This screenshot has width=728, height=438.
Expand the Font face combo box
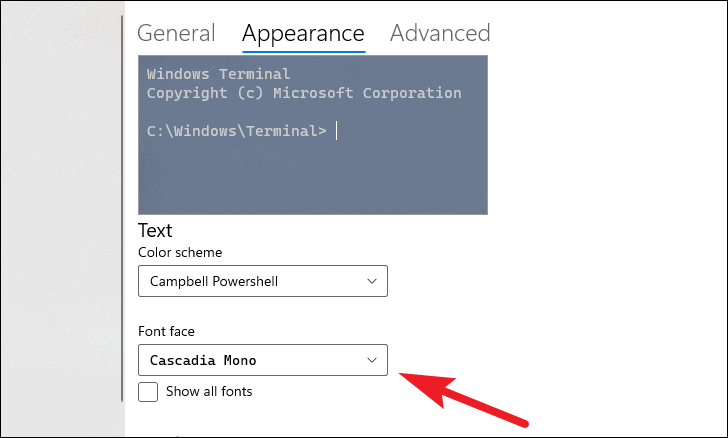click(263, 360)
